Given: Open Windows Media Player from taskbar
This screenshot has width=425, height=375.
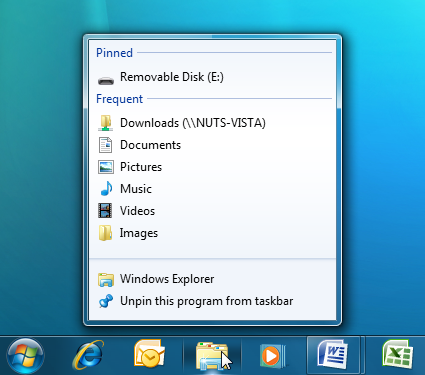Looking at the screenshot, I should [272, 356].
